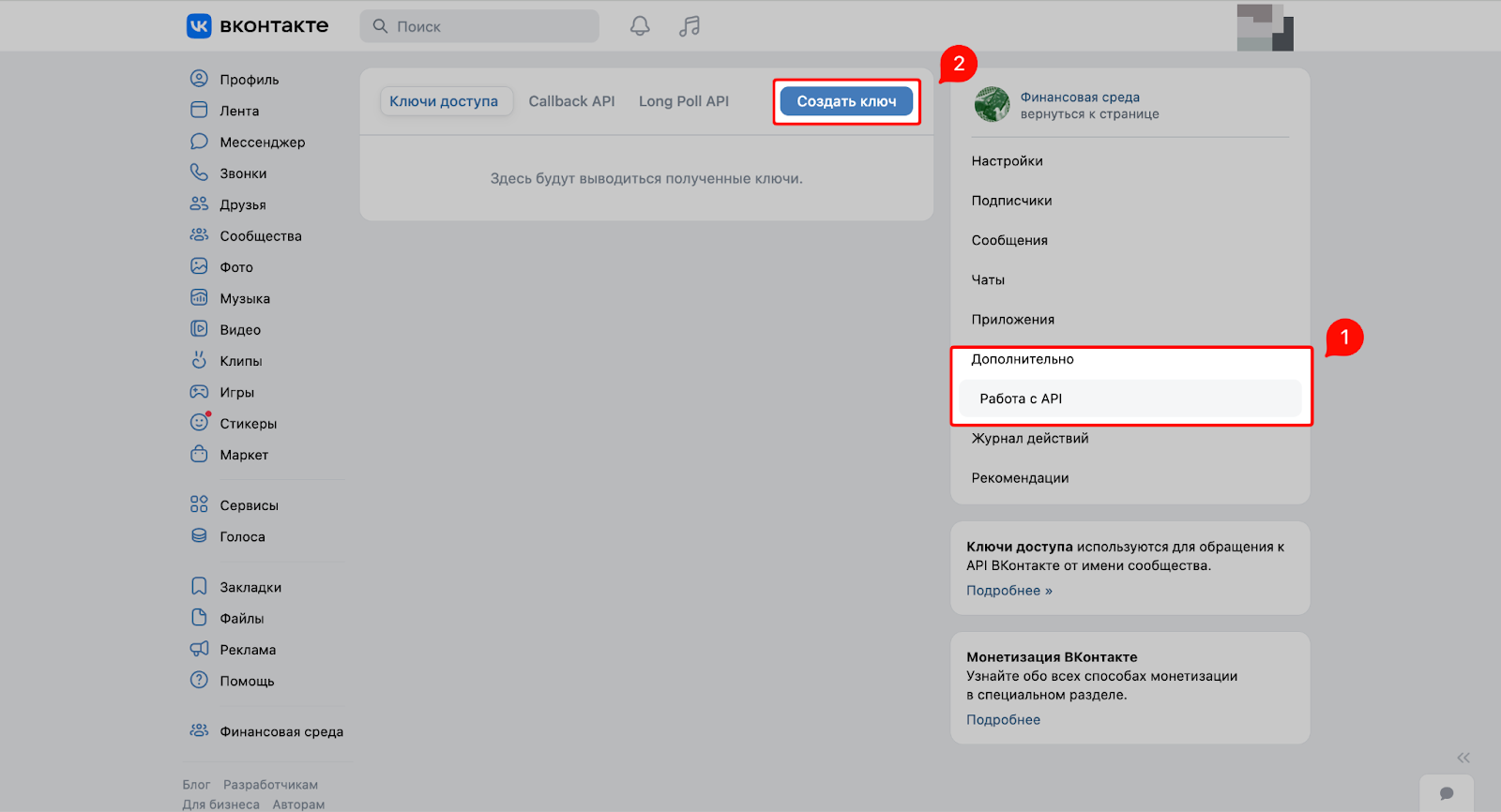1501x812 pixels.
Task: Click the Сервисы grid icon
Action: pyautogui.click(x=199, y=504)
